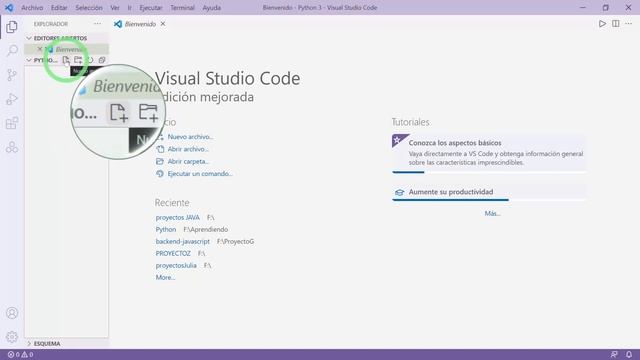Open Explorer views and more actions menu
The image size is (640, 360).
click(97, 24)
